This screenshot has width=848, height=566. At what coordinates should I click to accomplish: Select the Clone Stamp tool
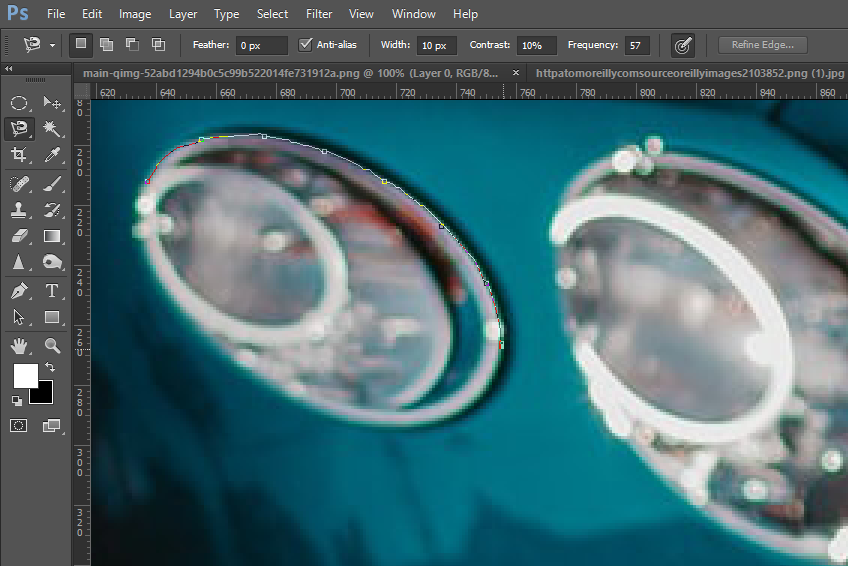[x=19, y=210]
